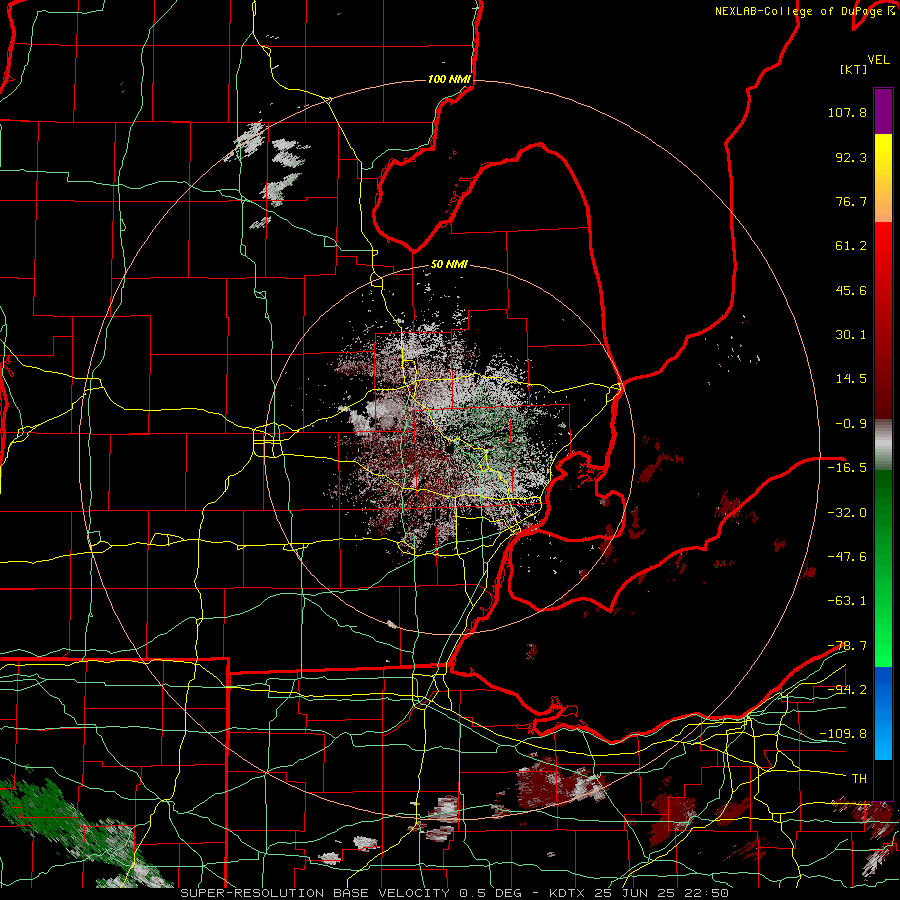Click the [KT] units label
This screenshot has width=900, height=900.
tap(854, 69)
